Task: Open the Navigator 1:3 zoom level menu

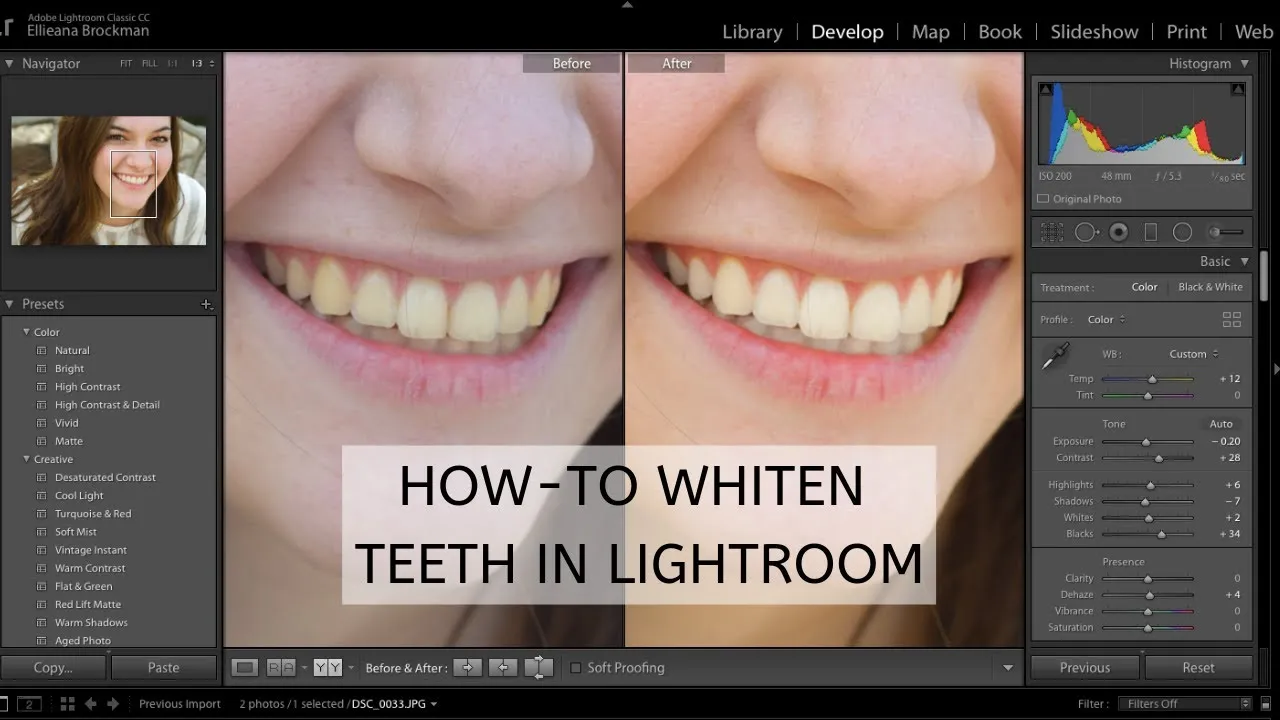Action: point(202,64)
